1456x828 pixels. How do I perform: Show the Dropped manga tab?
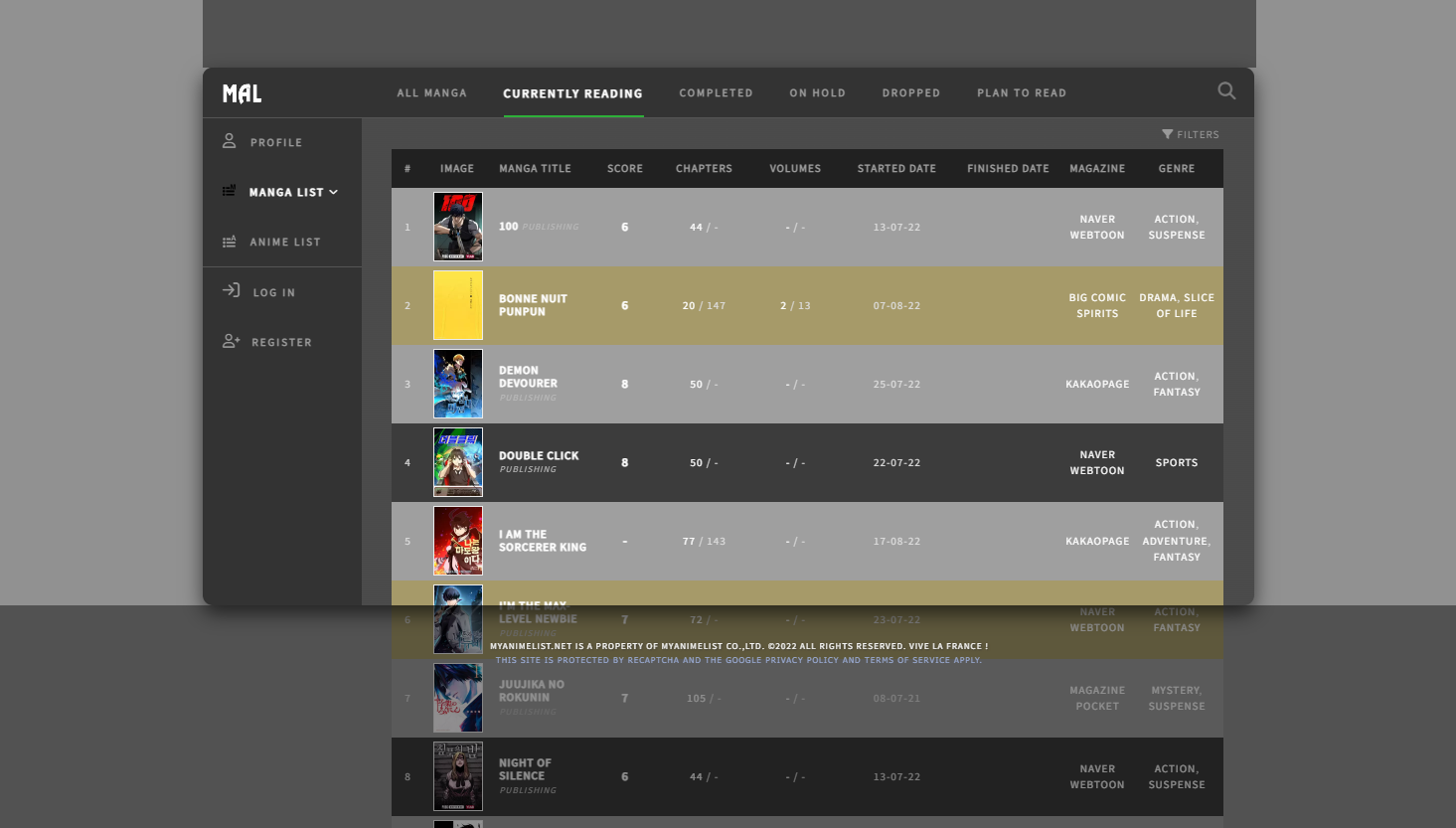[x=910, y=93]
